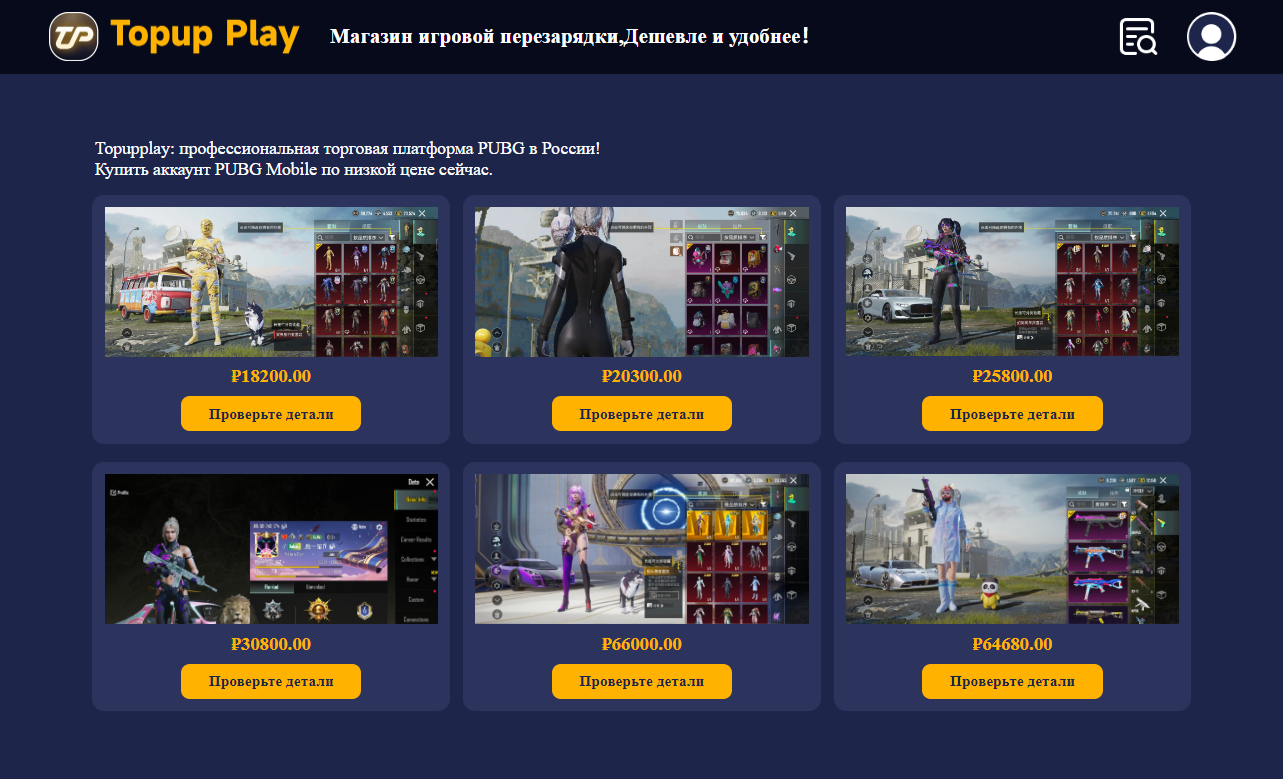This screenshot has width=1283, height=779.
Task: Open thumbnail with panda and weapon skins
Action: pyautogui.click(x=1012, y=549)
